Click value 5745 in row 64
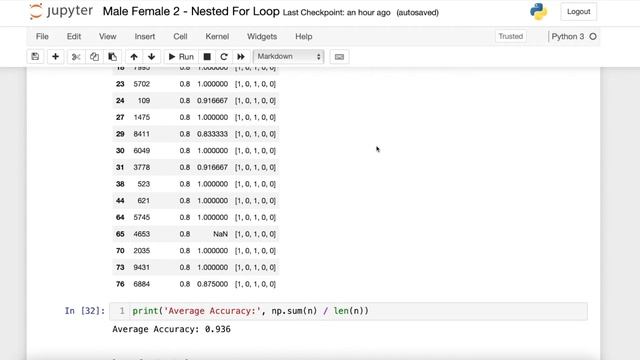640x360 pixels. click(x=142, y=217)
